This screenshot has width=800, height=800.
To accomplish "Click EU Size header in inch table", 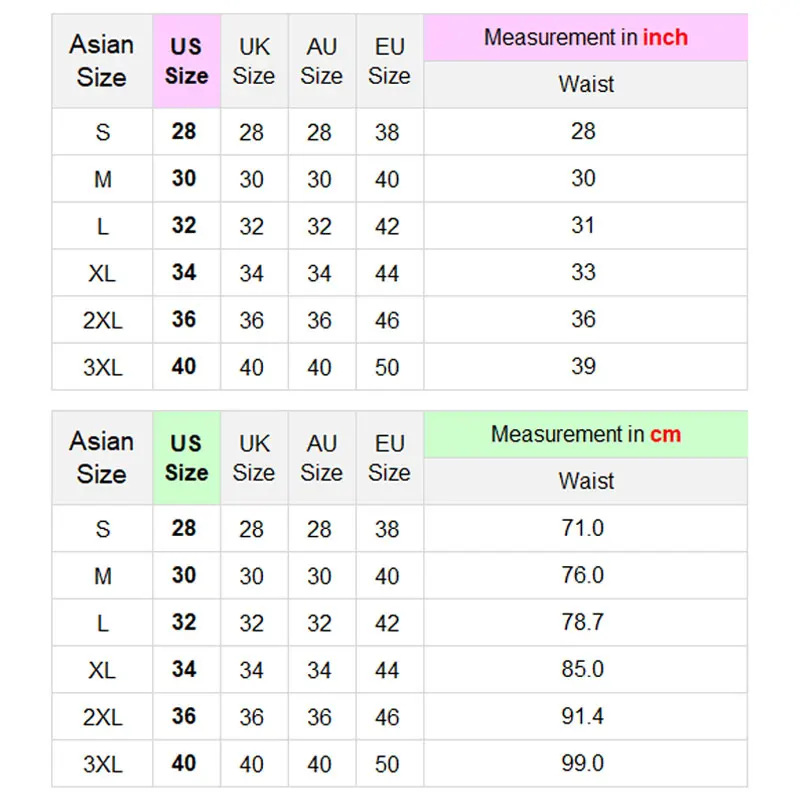I will tap(389, 61).
